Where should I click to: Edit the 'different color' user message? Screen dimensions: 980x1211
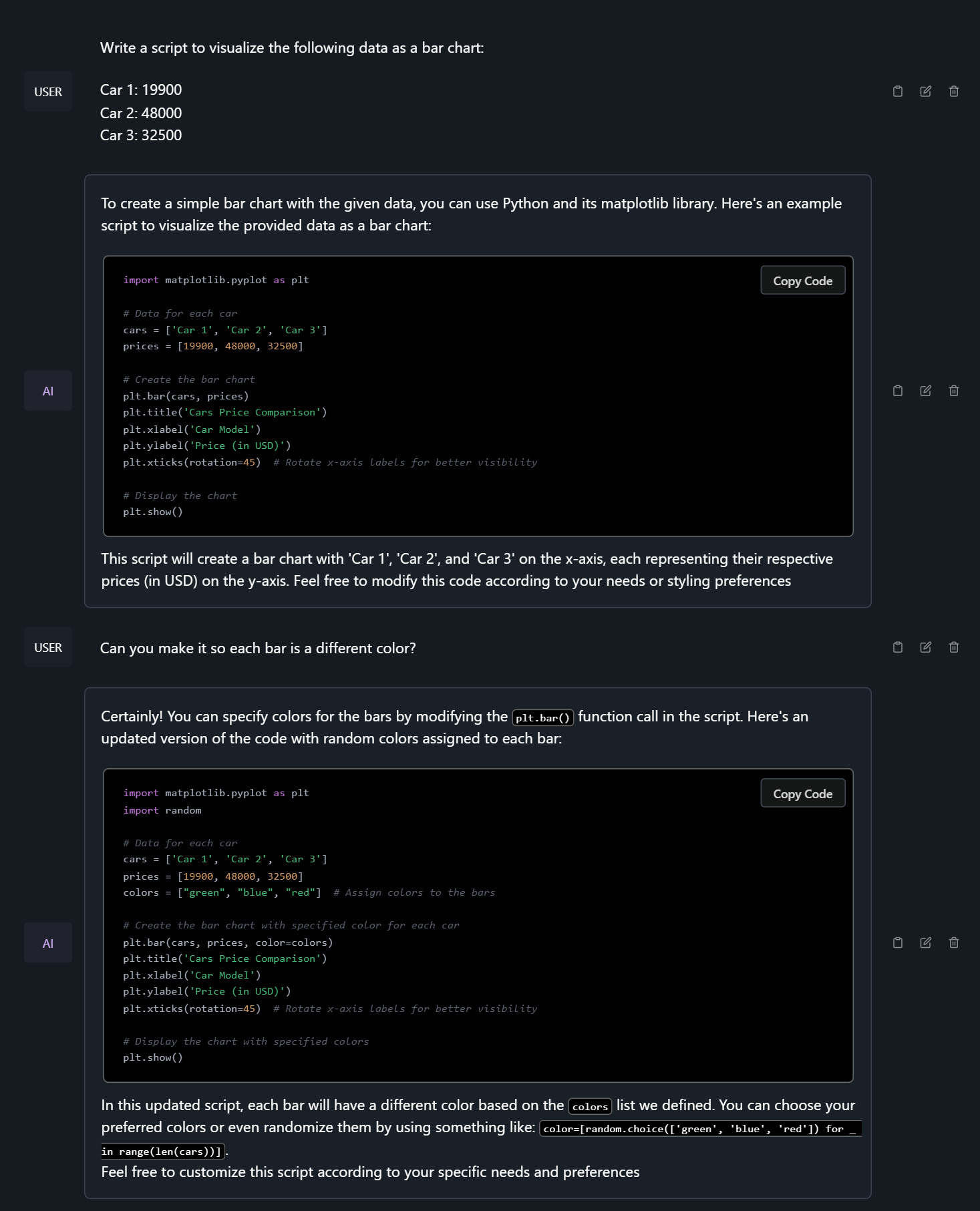[925, 647]
